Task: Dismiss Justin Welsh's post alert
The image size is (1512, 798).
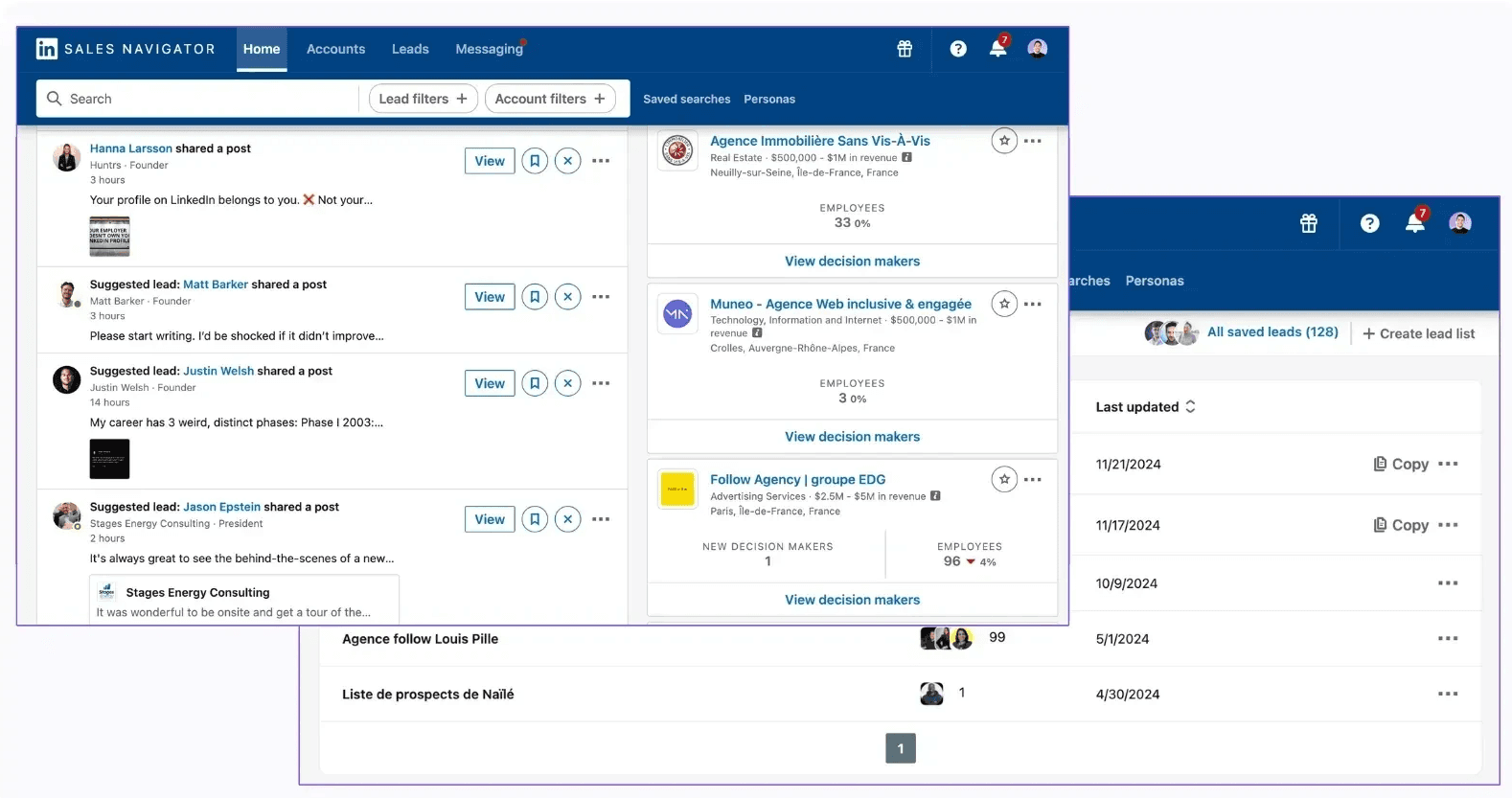Action: (568, 383)
